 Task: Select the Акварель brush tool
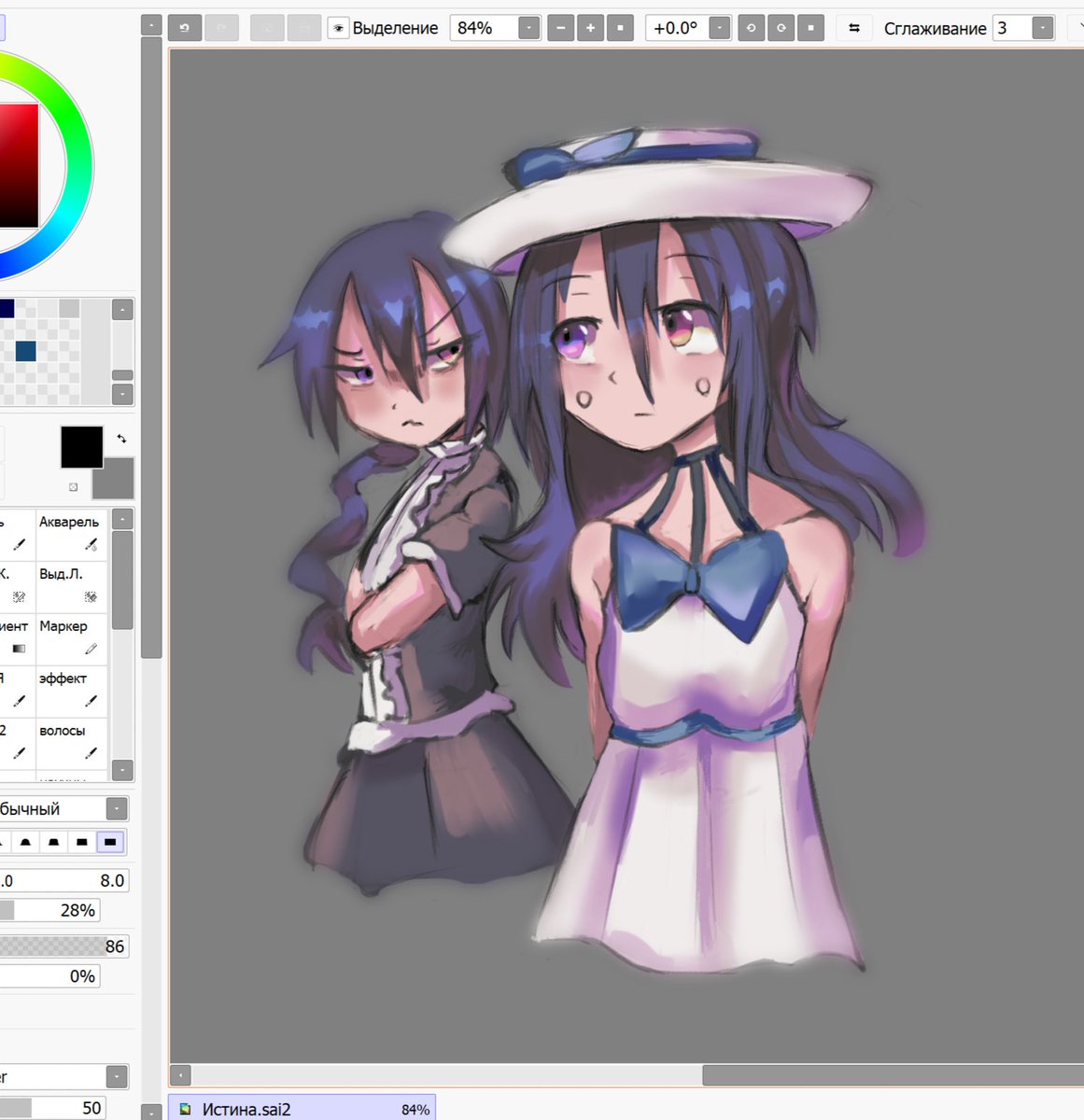coord(73,534)
